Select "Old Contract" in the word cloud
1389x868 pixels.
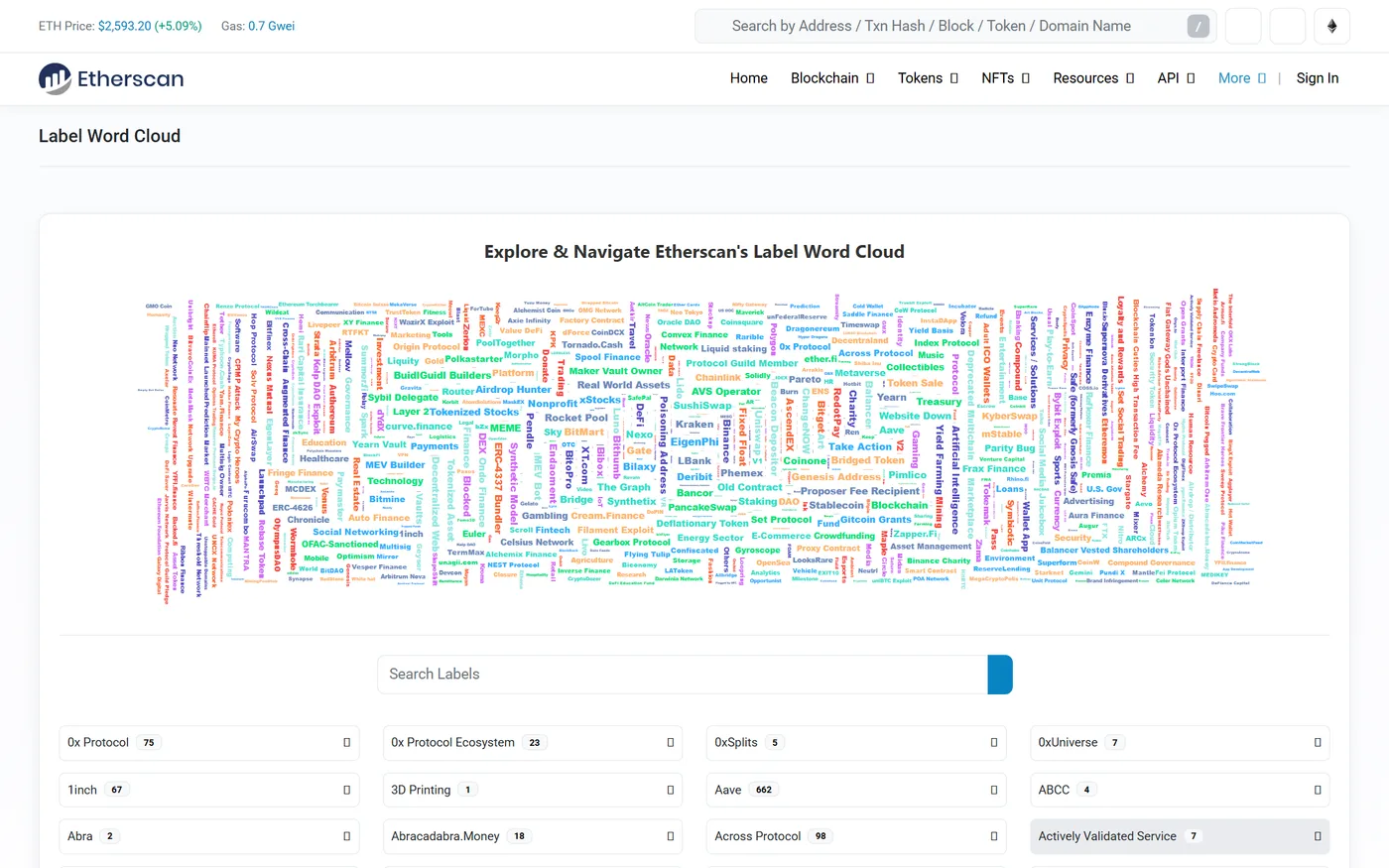coord(750,487)
